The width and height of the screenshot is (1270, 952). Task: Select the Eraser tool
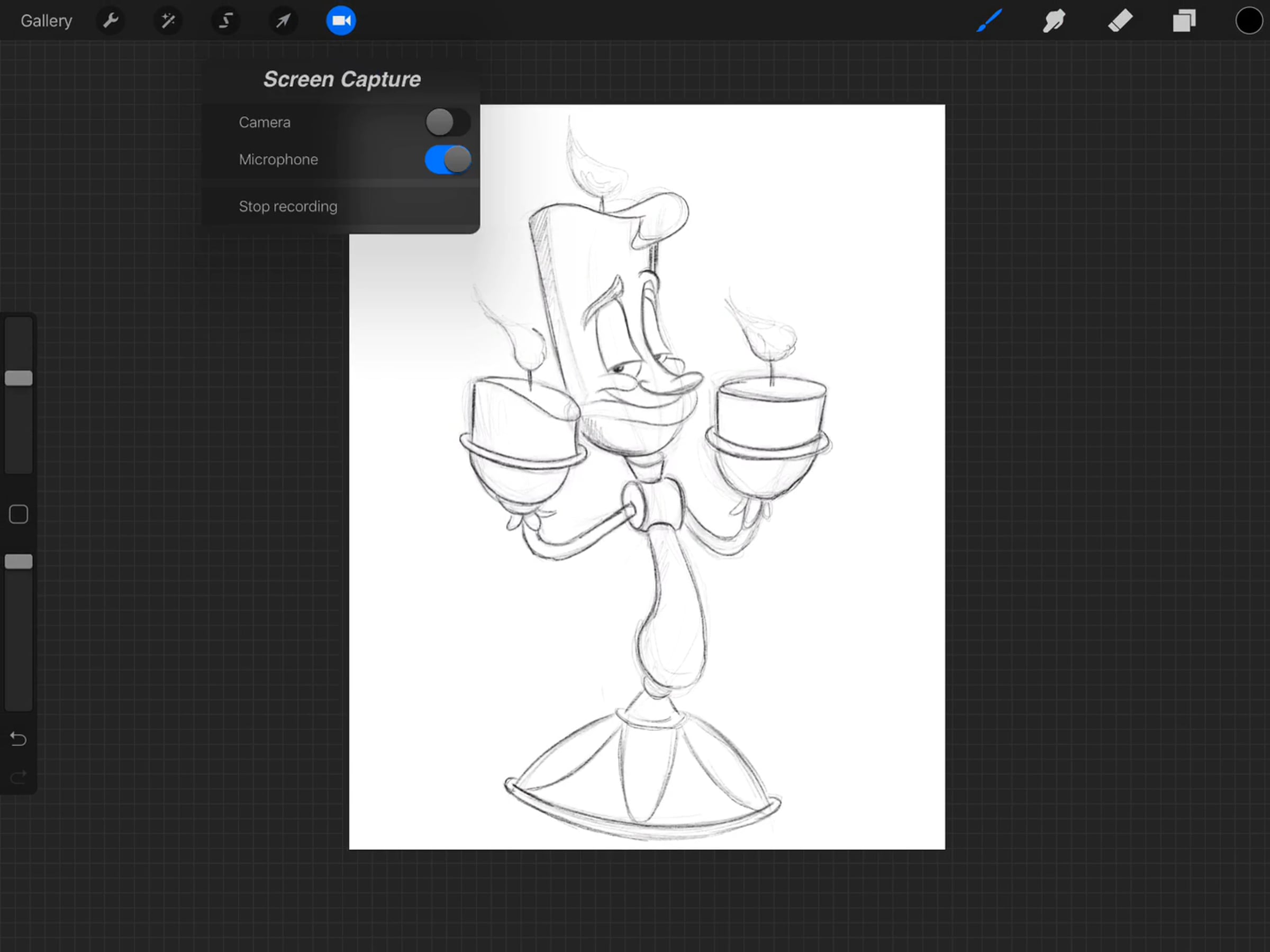tap(1120, 21)
